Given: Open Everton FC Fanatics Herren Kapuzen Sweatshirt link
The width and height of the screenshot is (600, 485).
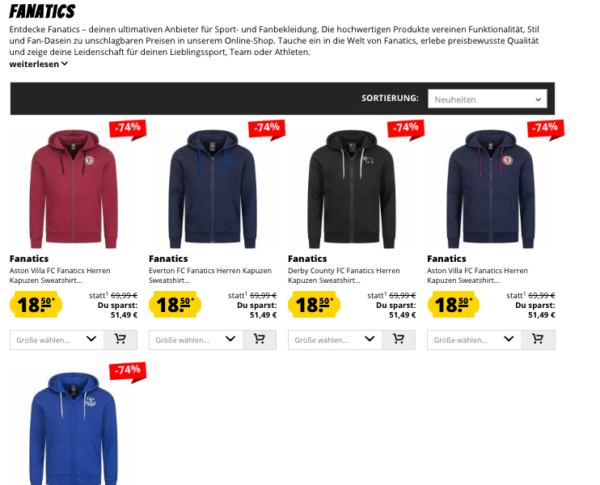Looking at the screenshot, I should pos(210,276).
